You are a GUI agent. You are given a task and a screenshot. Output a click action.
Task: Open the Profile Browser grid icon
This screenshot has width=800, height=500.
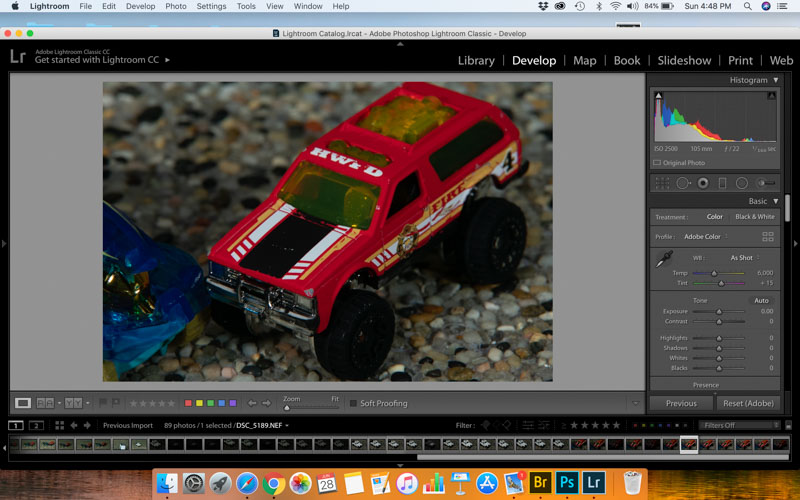click(x=768, y=236)
